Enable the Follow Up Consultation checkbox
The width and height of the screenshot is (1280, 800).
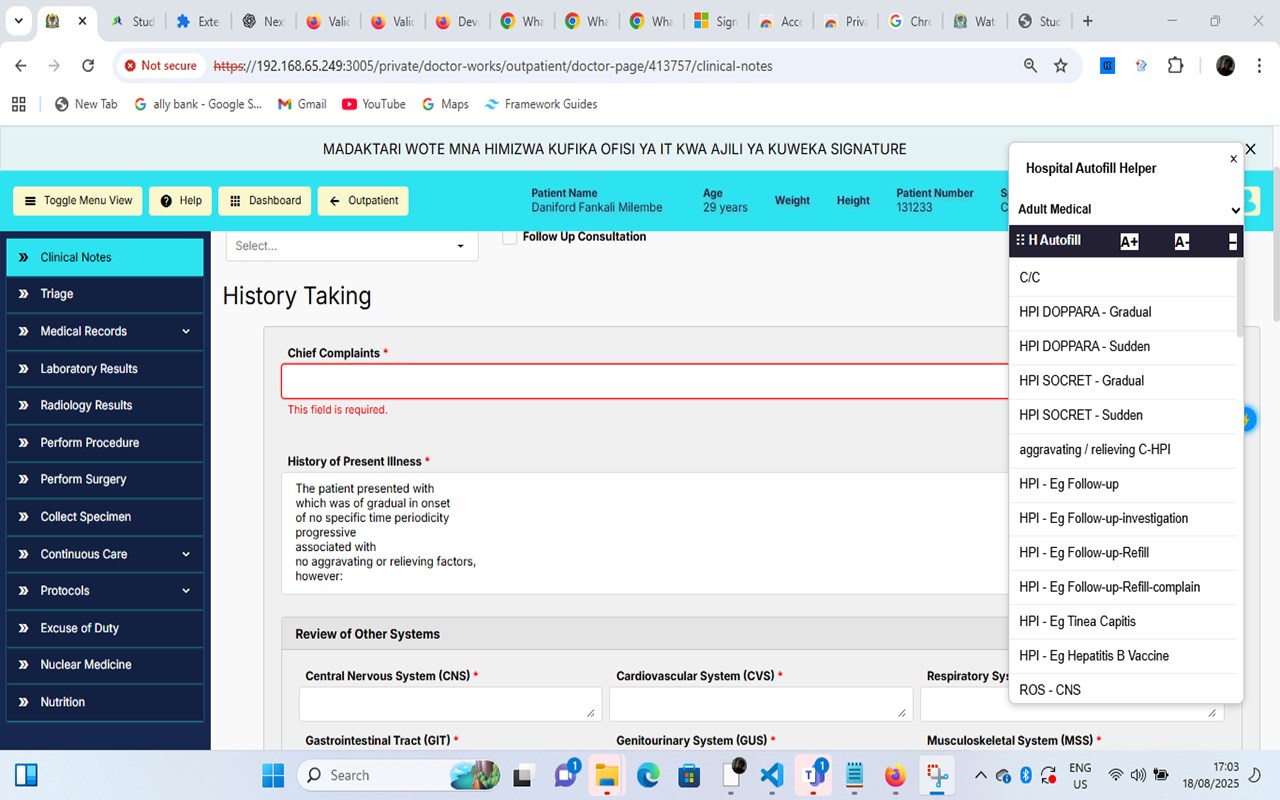[x=509, y=237]
